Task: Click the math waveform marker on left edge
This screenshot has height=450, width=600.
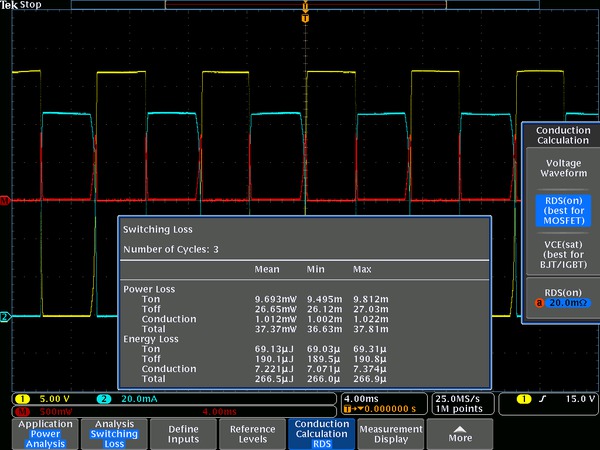Action: point(5,201)
